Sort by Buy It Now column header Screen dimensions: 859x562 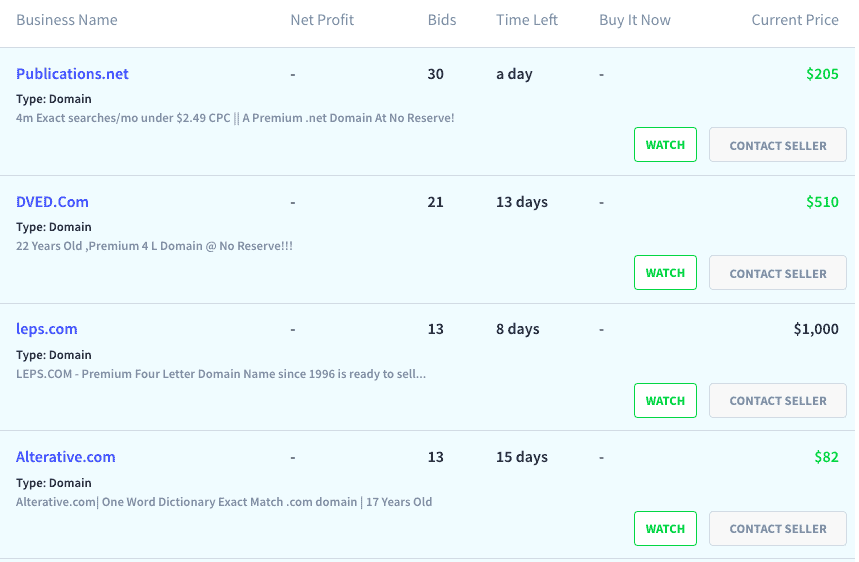point(634,20)
